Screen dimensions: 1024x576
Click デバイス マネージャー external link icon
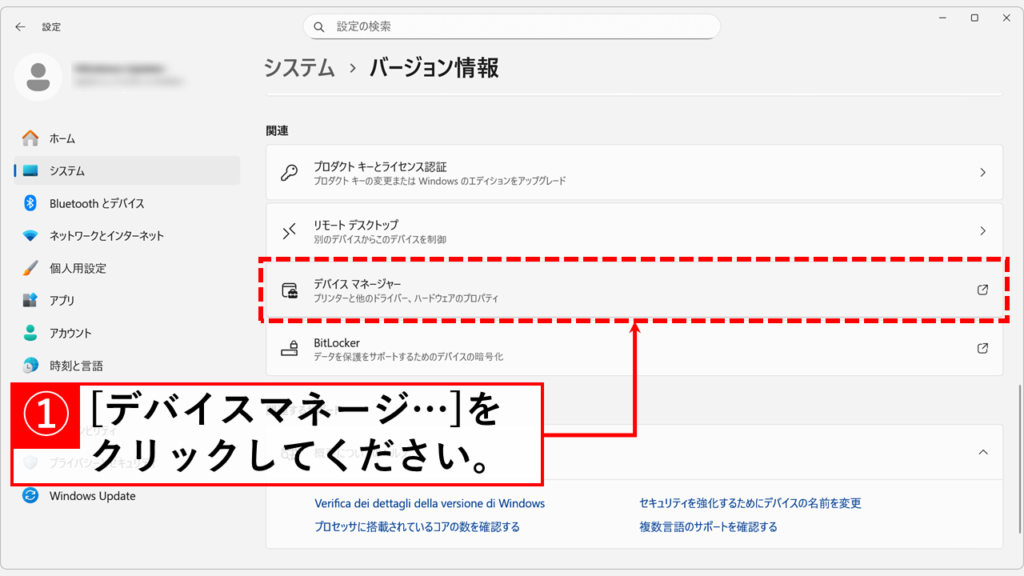pyautogui.click(x=982, y=290)
